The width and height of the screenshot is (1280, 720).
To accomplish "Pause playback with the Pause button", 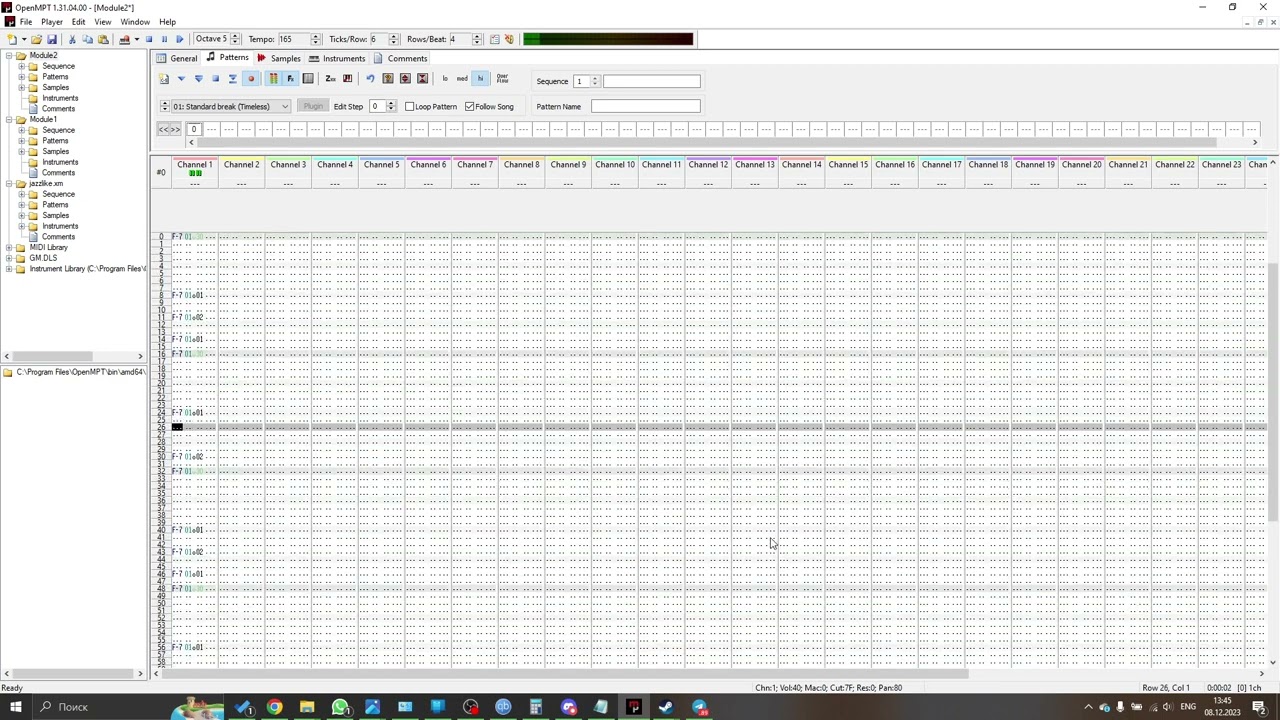I will 164,39.
